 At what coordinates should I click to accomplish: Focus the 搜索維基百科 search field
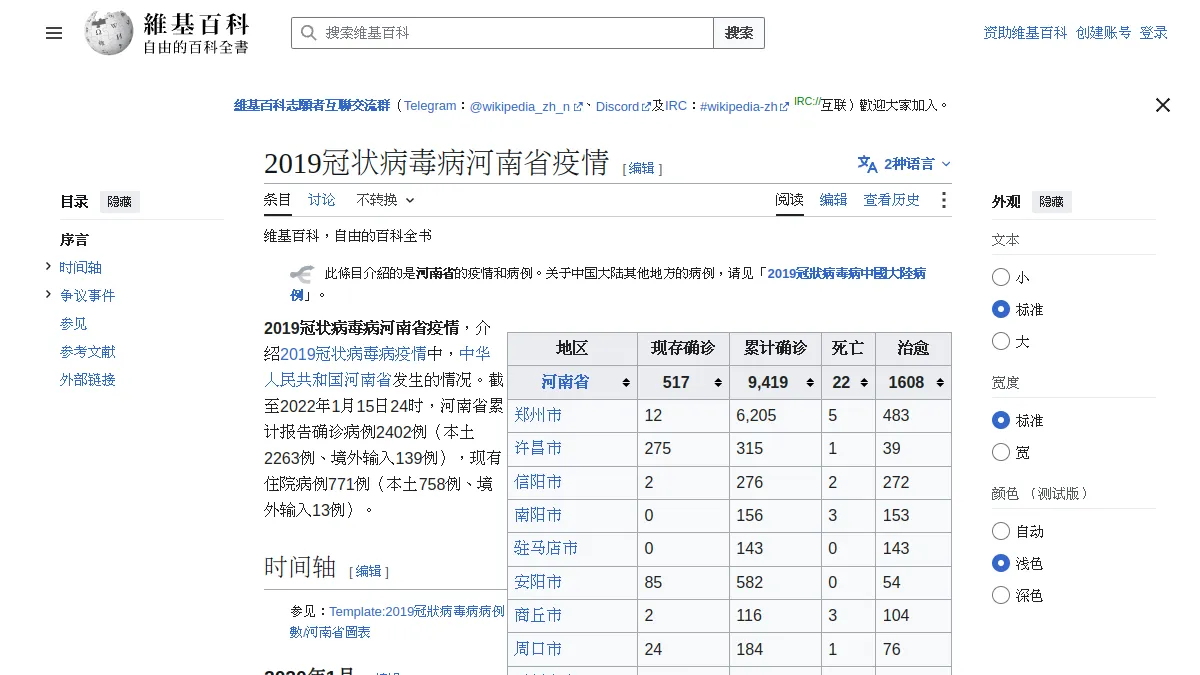[502, 33]
